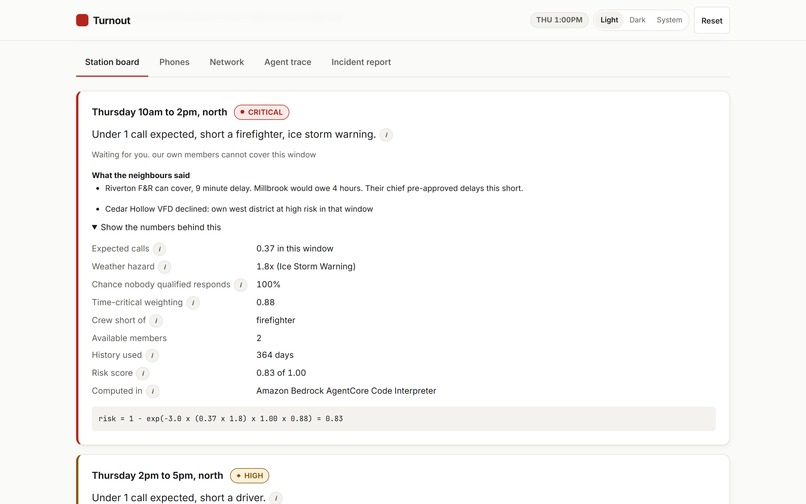Screen dimensions: 806x504
Task: Click the Reset button
Action: [711, 21]
